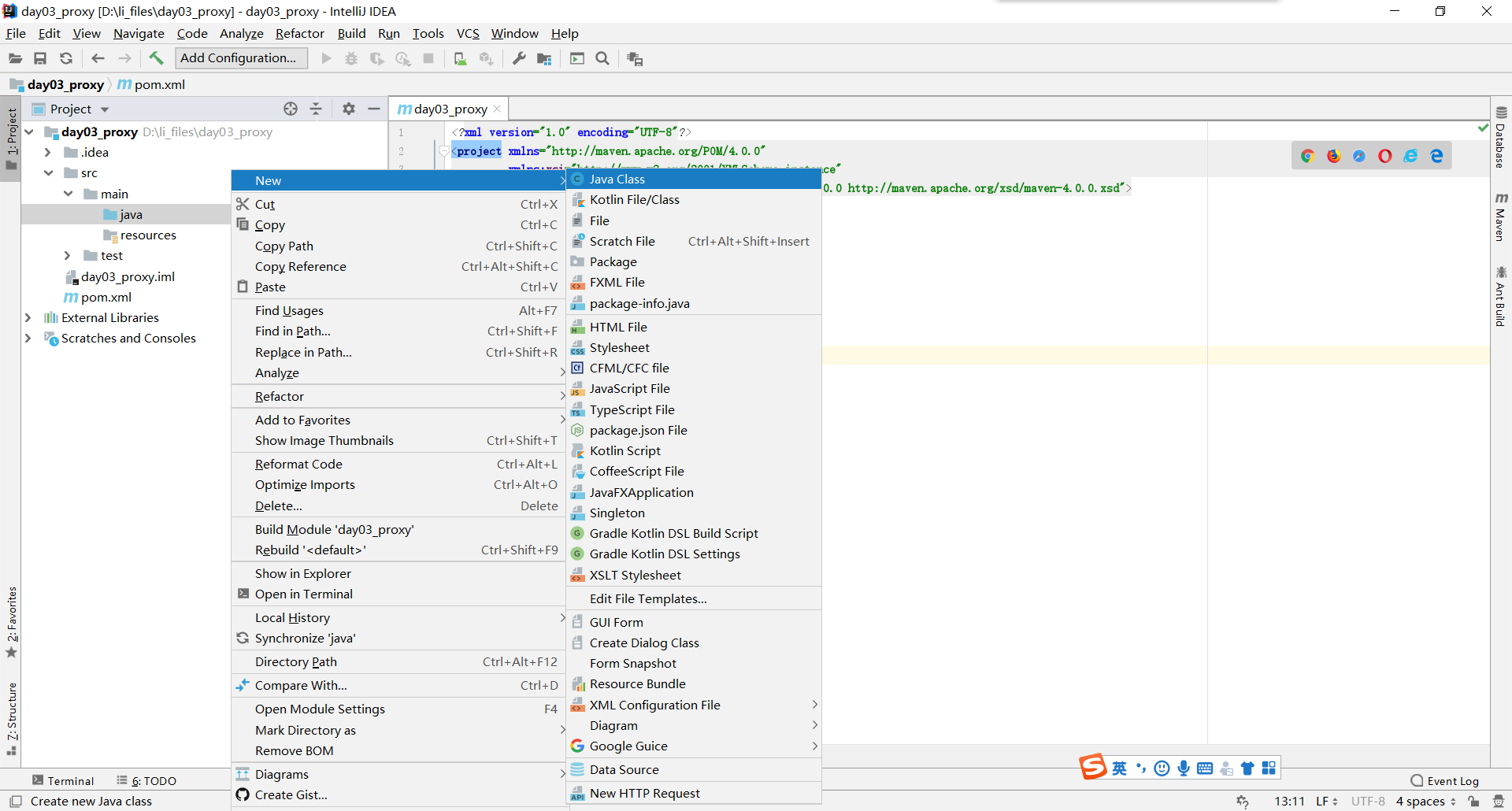Open in Edge browser icon
This screenshot has width=1512, height=811.
click(x=1437, y=156)
